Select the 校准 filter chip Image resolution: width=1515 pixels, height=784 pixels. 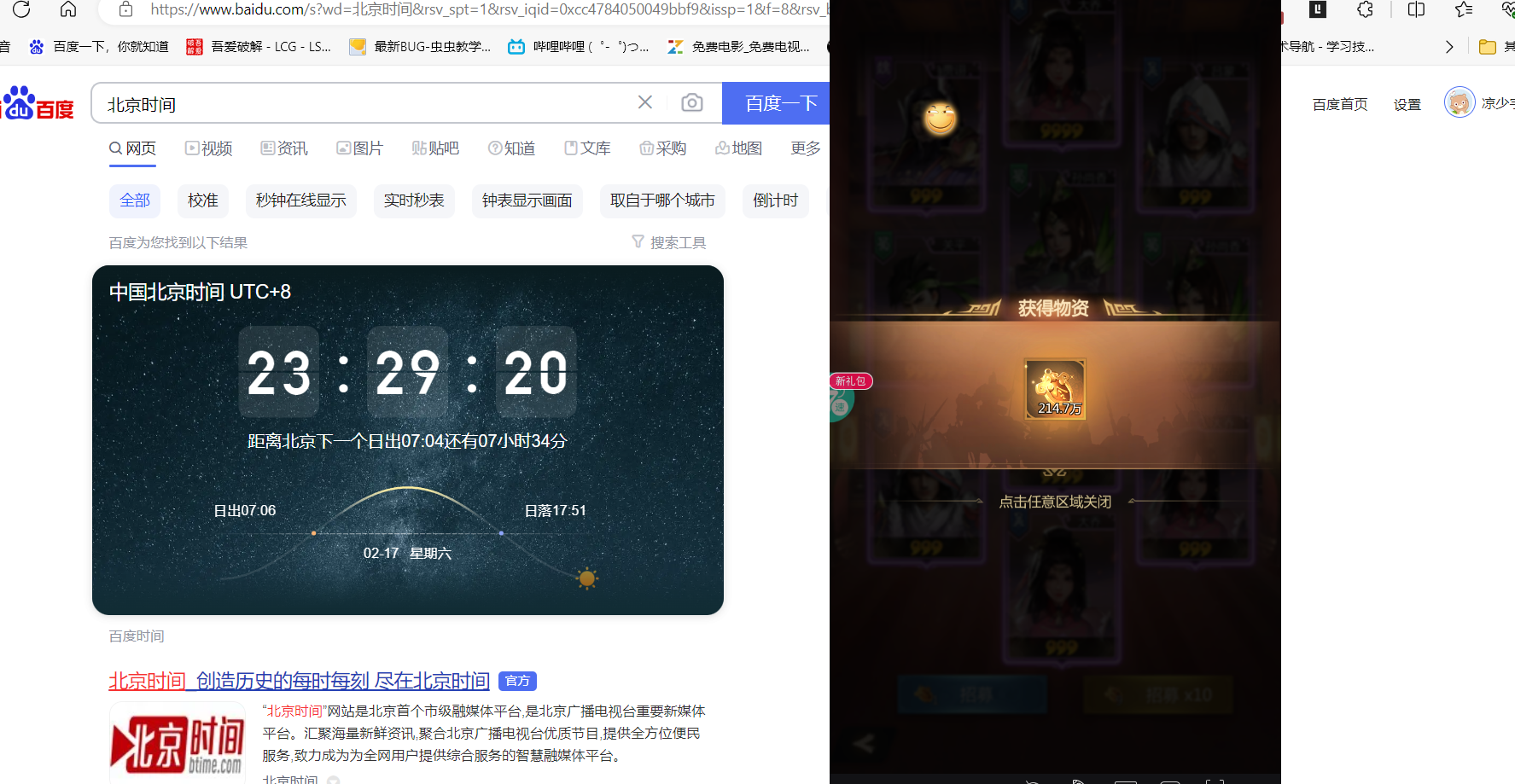[203, 200]
